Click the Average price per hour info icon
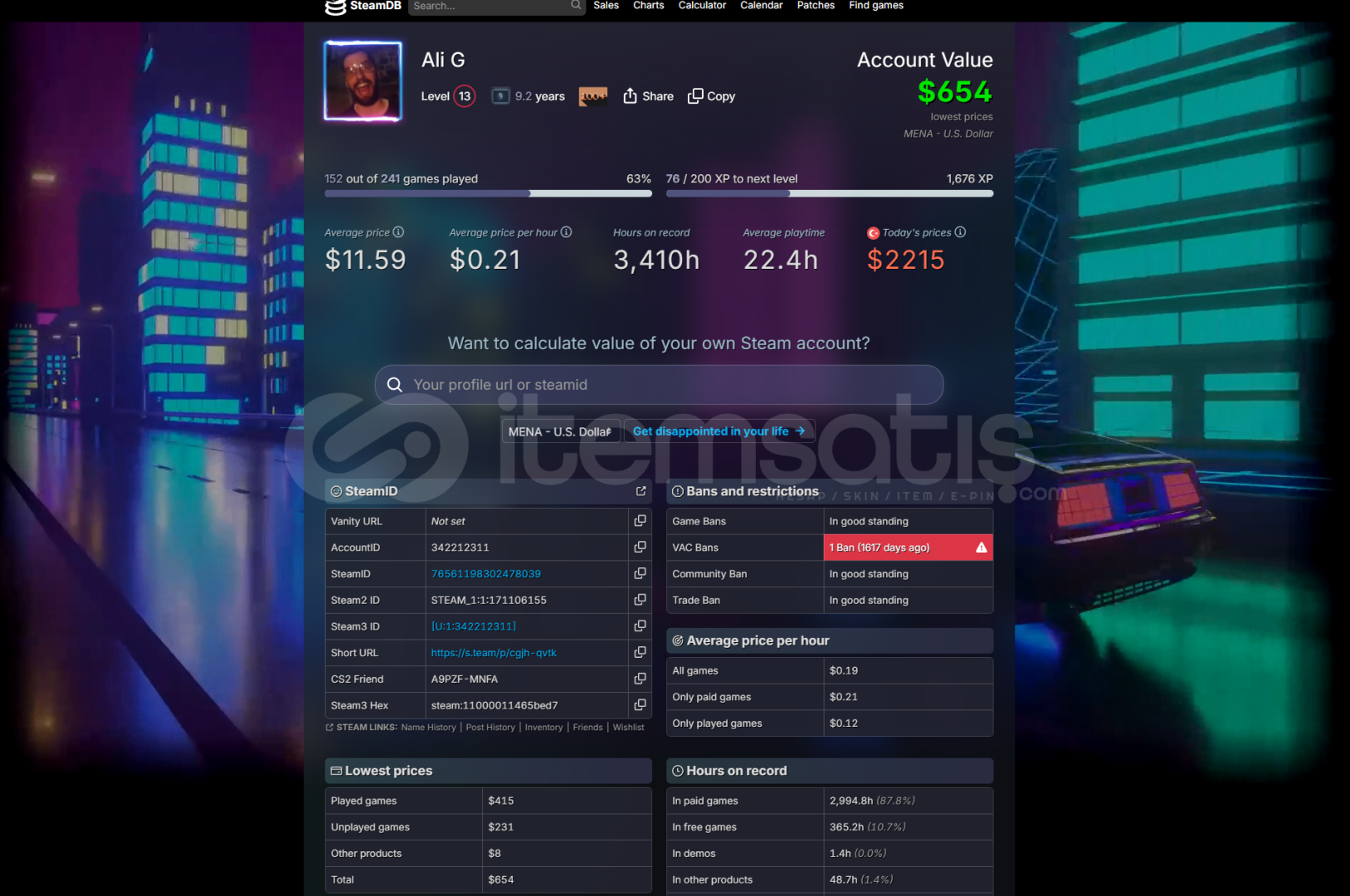Viewport: 1350px width, 896px height. [566, 232]
